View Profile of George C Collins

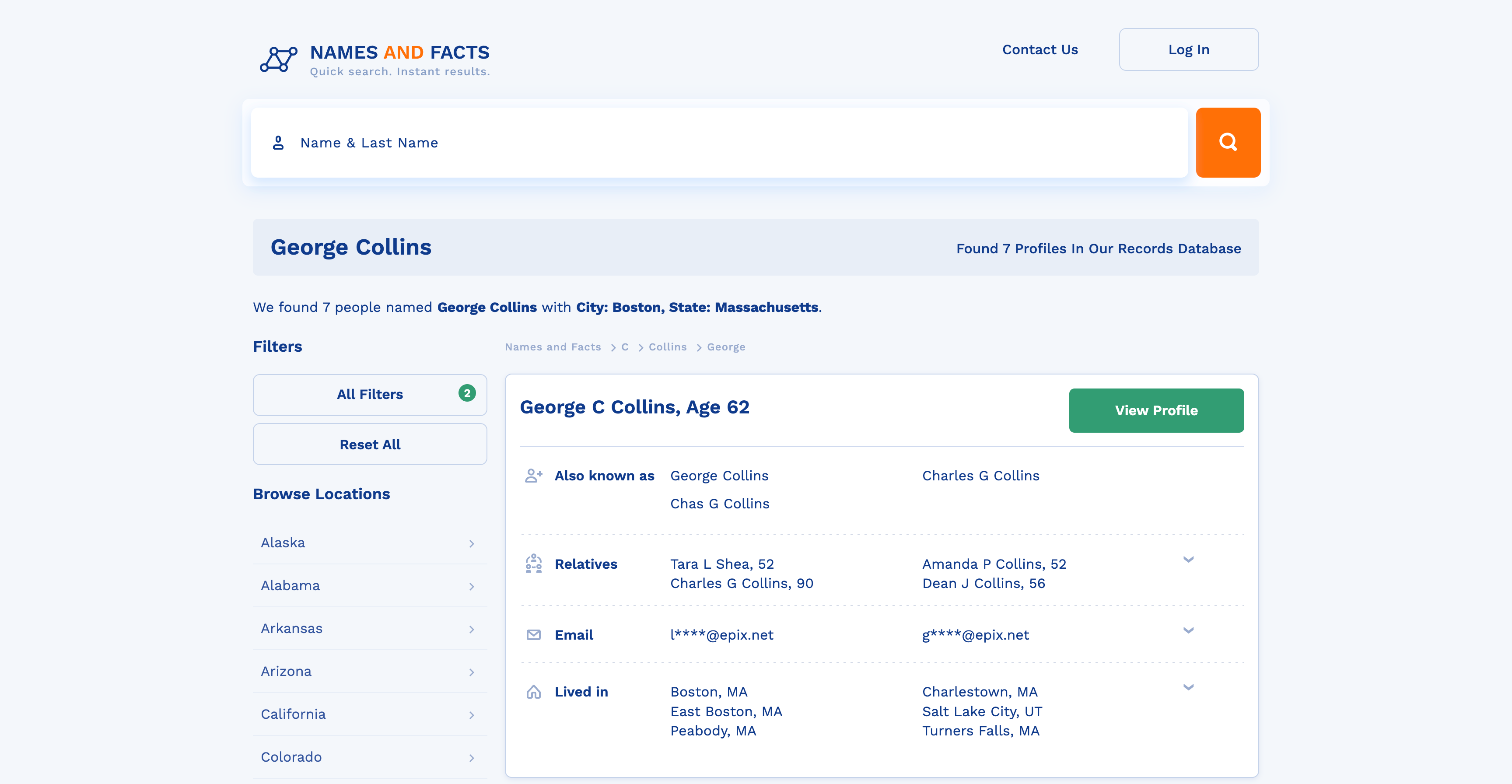(1156, 410)
